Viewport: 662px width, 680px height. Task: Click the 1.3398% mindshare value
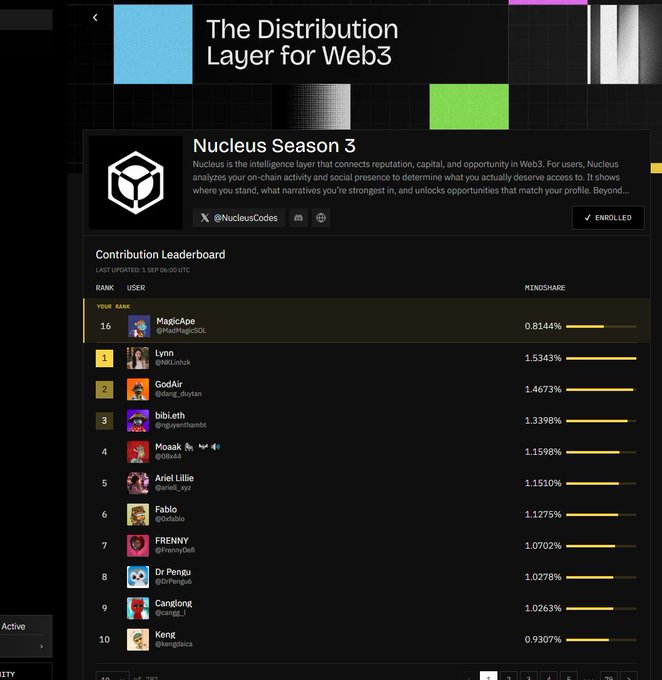coord(543,421)
